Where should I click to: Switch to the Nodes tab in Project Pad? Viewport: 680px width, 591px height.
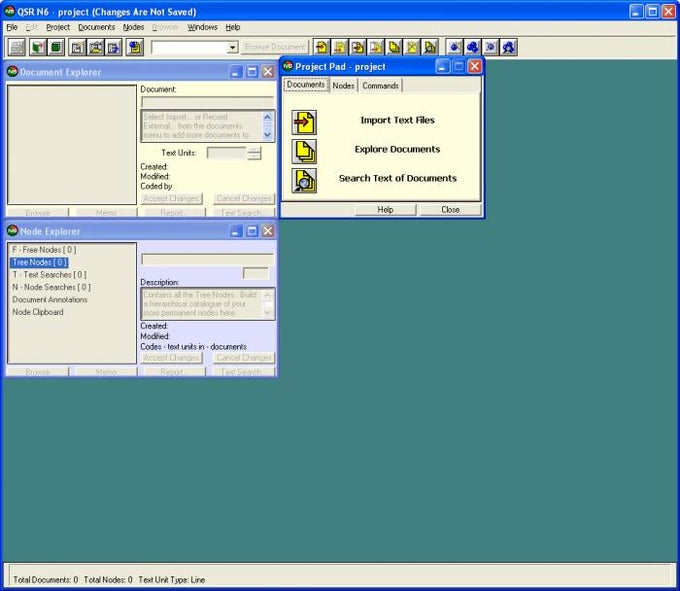coord(343,86)
